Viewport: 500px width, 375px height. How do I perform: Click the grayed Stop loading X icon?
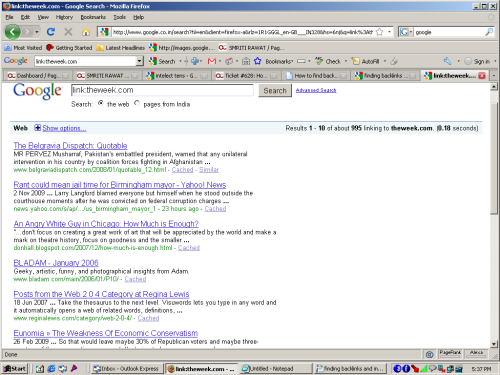(68, 32)
